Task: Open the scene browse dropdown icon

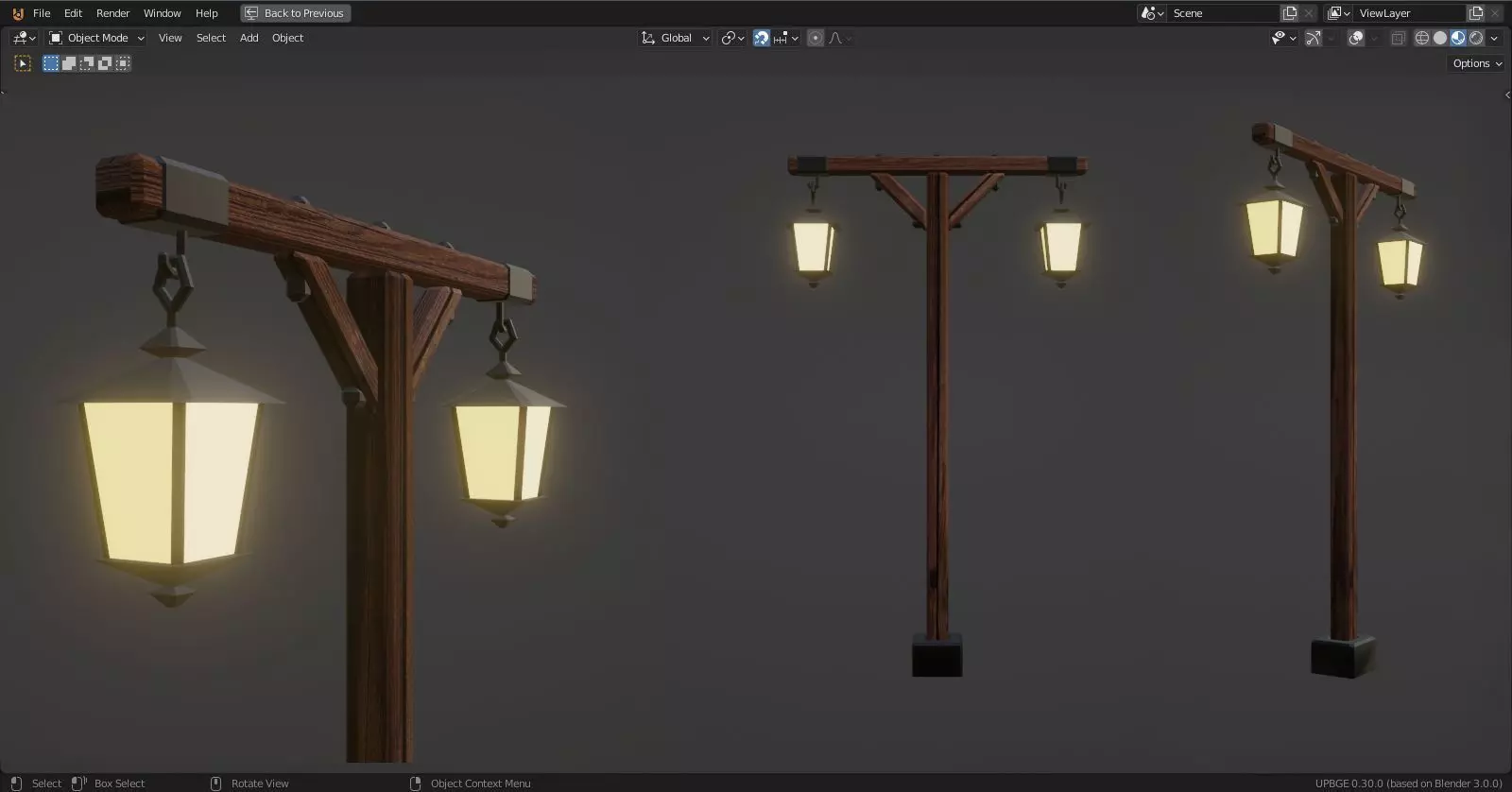Action: click(1152, 13)
